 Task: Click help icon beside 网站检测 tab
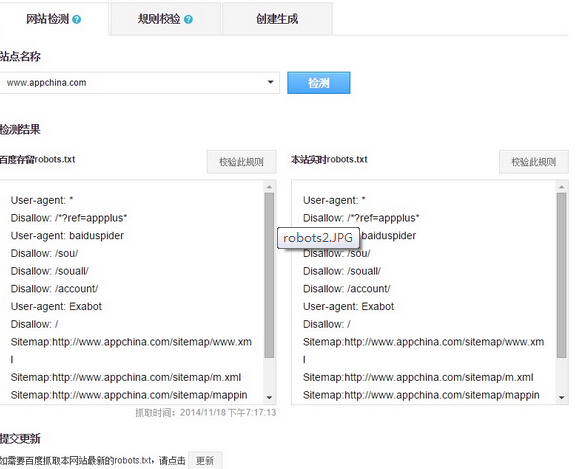click(x=76, y=19)
